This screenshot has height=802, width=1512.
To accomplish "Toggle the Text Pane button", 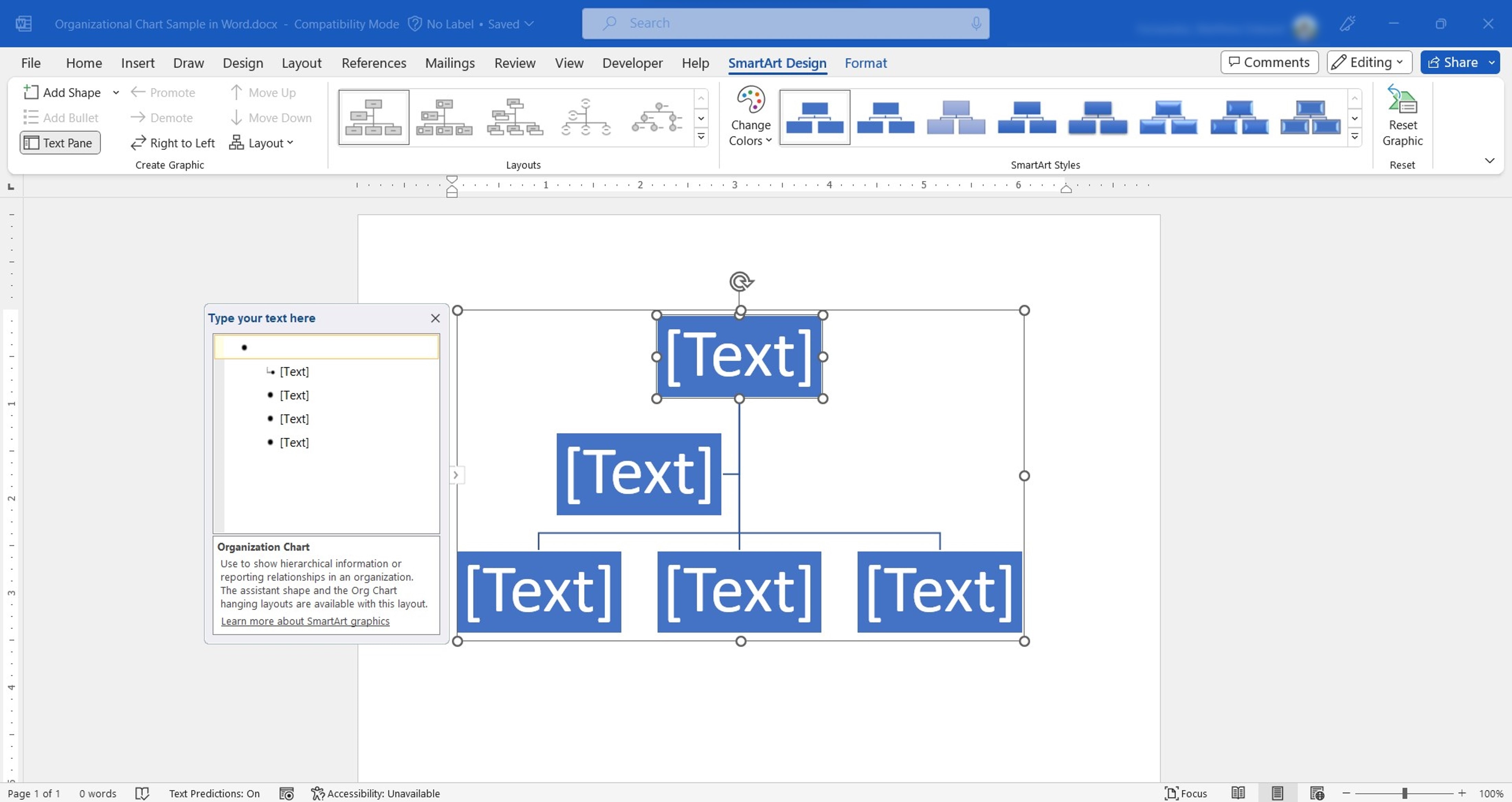I will point(60,143).
